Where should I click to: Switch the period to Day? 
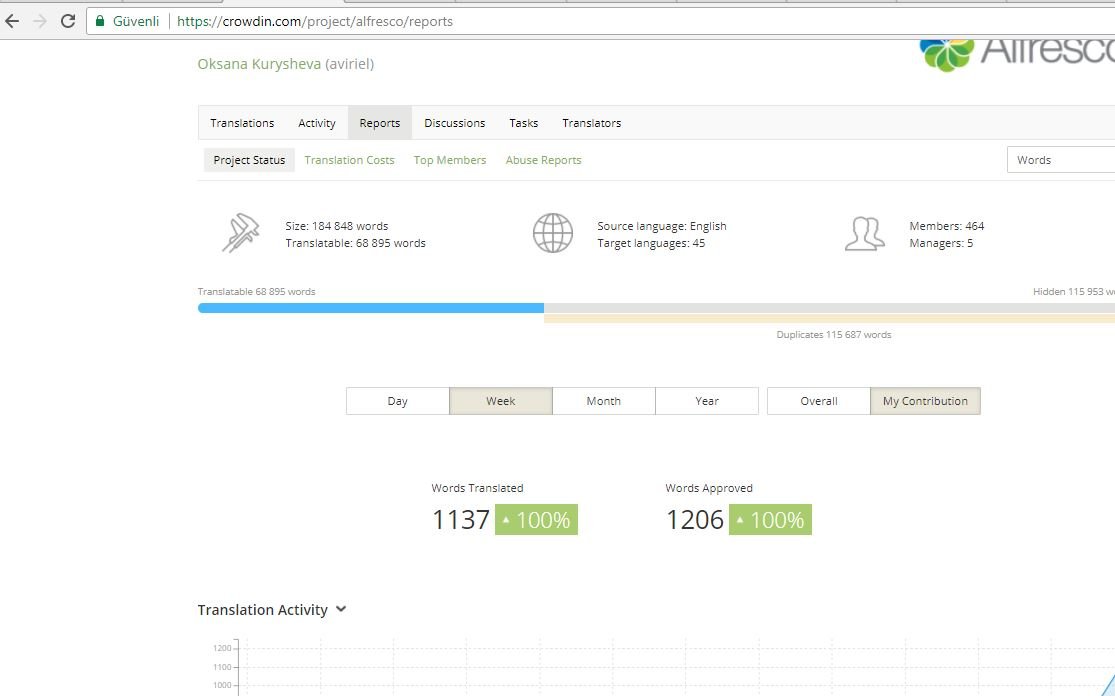point(398,401)
